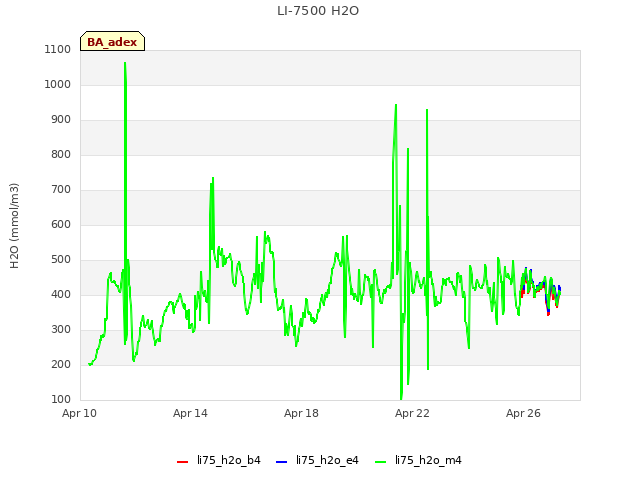Click the Apr 26 x-axis label
The height and width of the screenshot is (480, 640).
[x=523, y=413]
